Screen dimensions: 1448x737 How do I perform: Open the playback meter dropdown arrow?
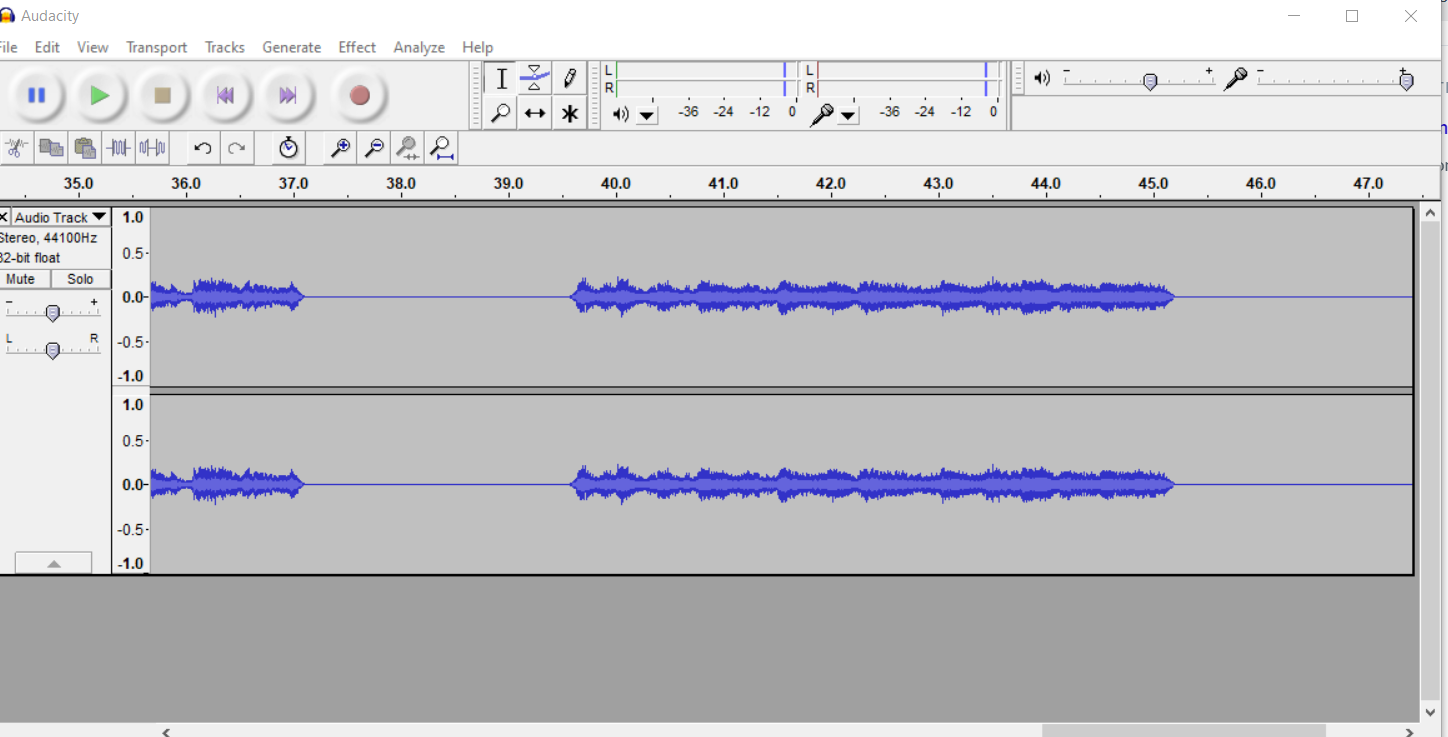pos(647,116)
